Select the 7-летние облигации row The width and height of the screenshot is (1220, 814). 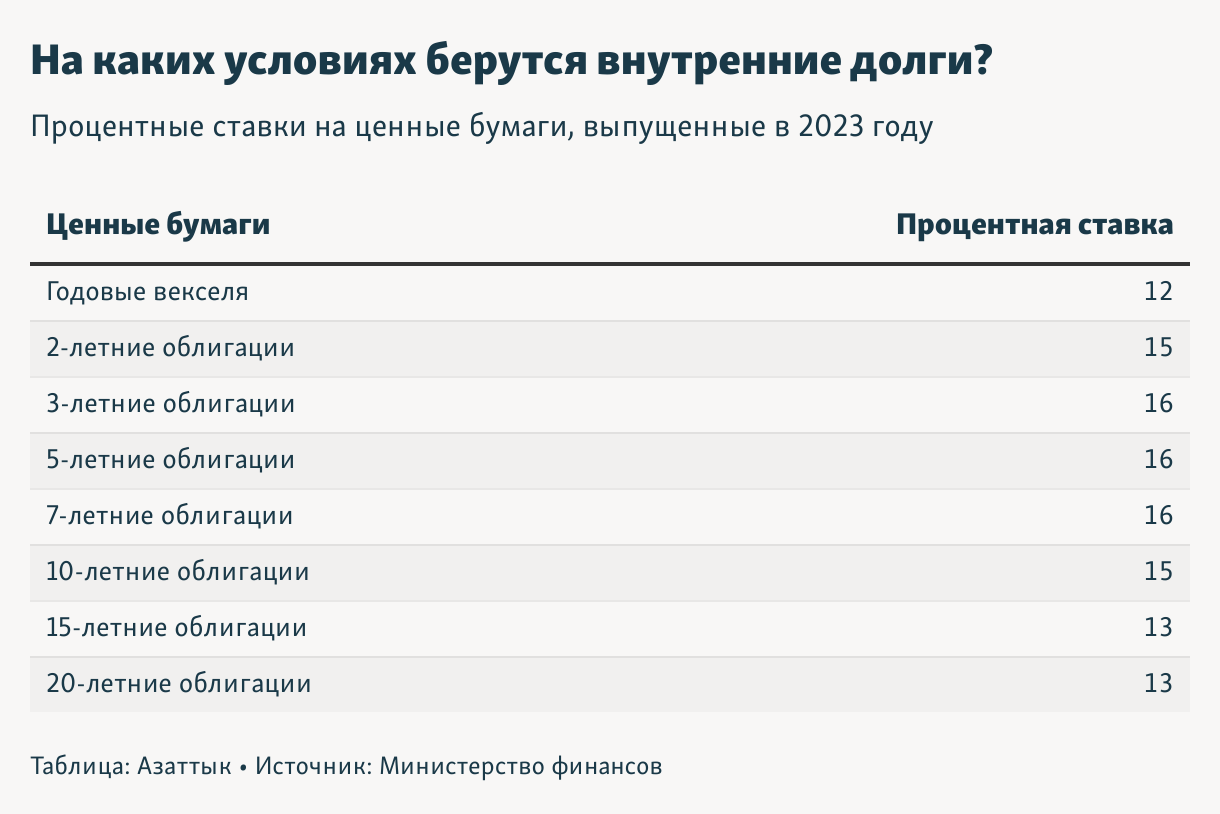point(610,517)
